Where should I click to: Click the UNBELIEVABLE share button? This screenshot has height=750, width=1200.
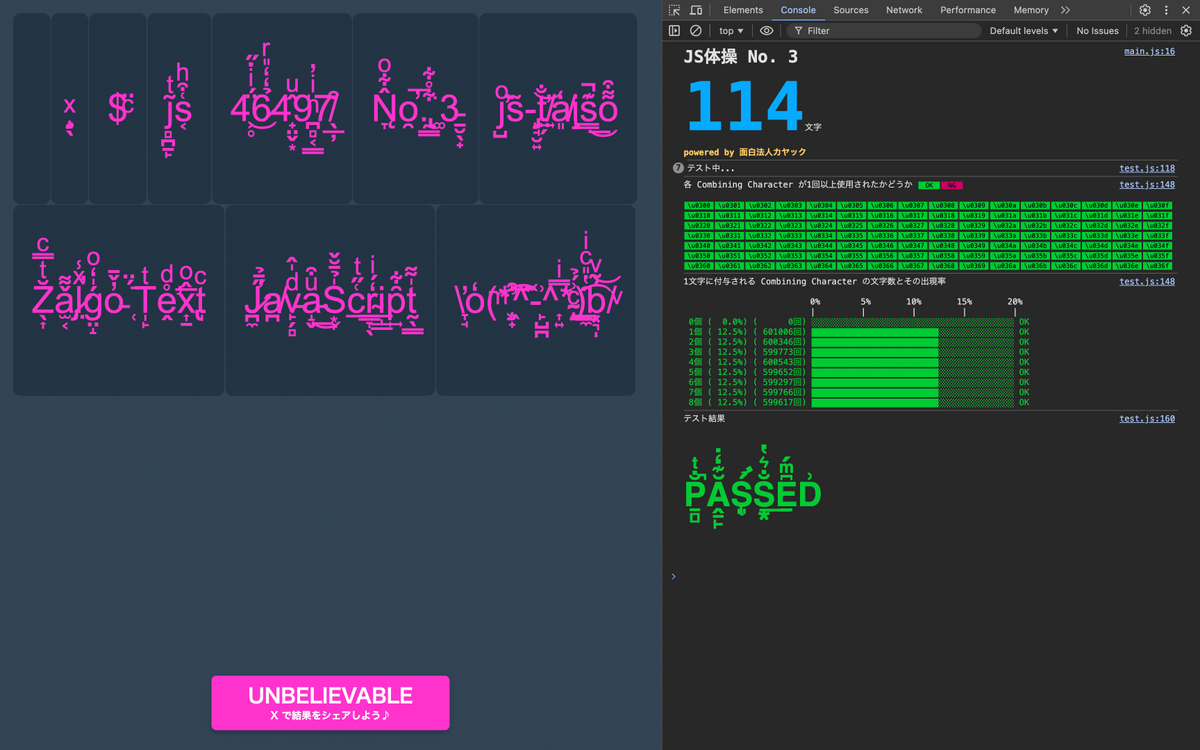[x=330, y=702]
